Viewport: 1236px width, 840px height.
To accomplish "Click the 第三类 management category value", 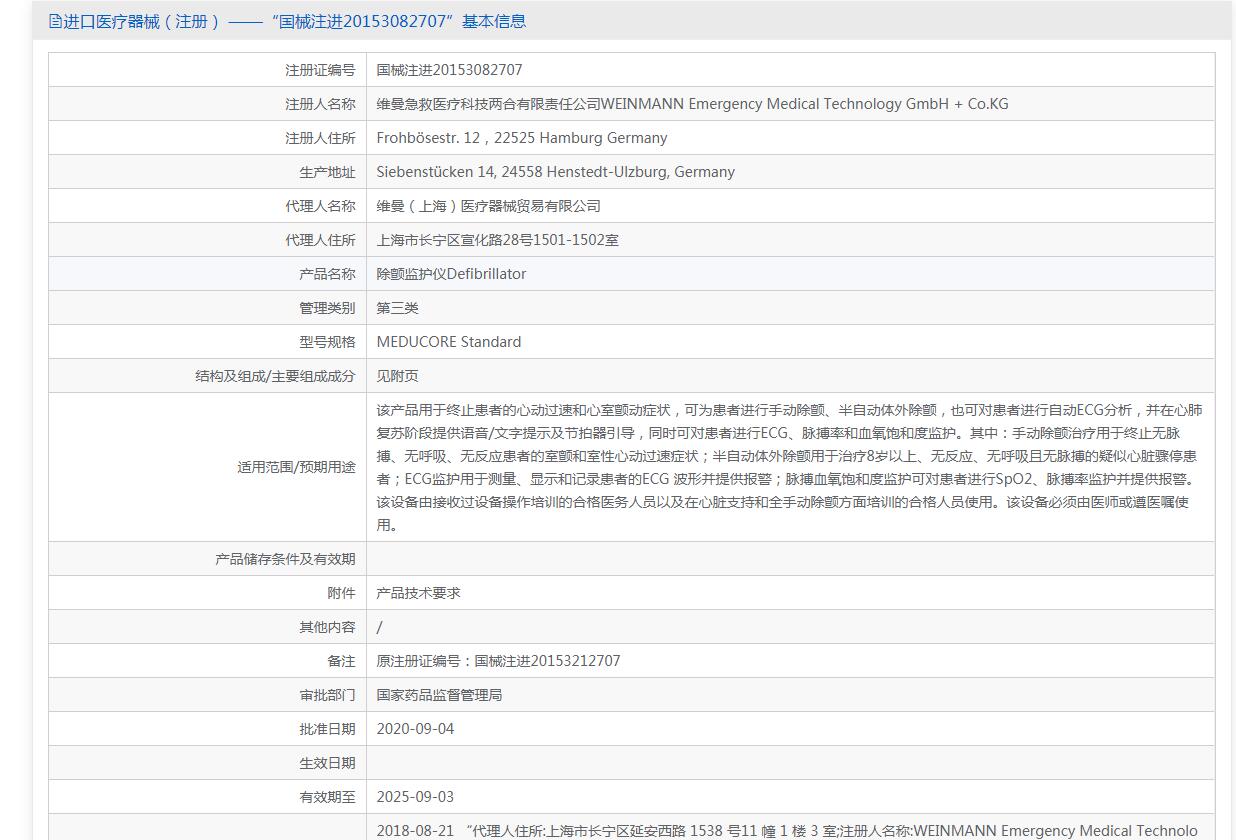I will coord(397,308).
